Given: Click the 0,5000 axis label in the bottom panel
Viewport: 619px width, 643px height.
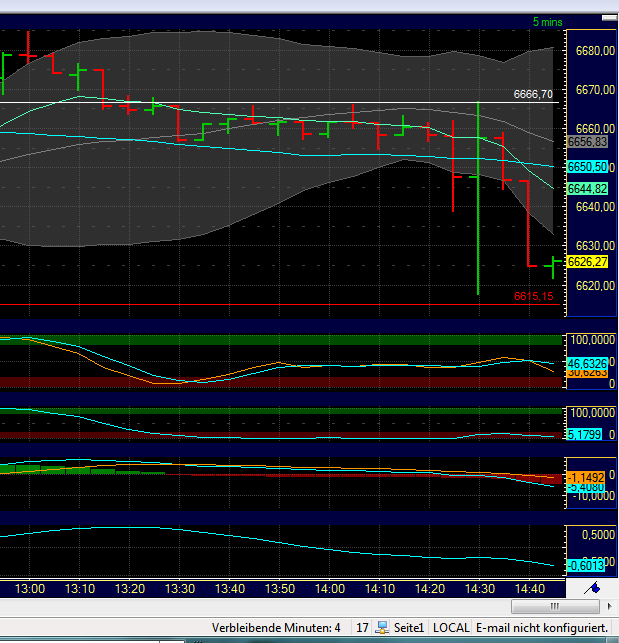Looking at the screenshot, I should [x=598, y=535].
